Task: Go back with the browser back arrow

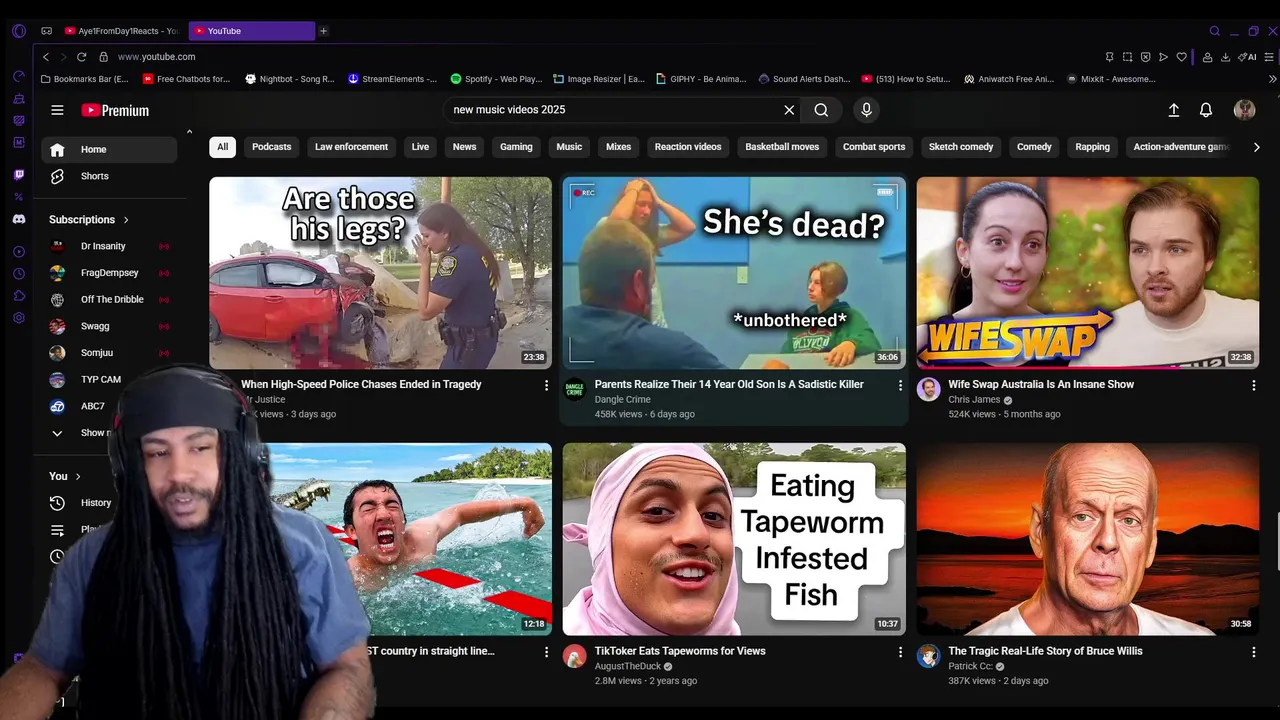Action: (x=45, y=57)
